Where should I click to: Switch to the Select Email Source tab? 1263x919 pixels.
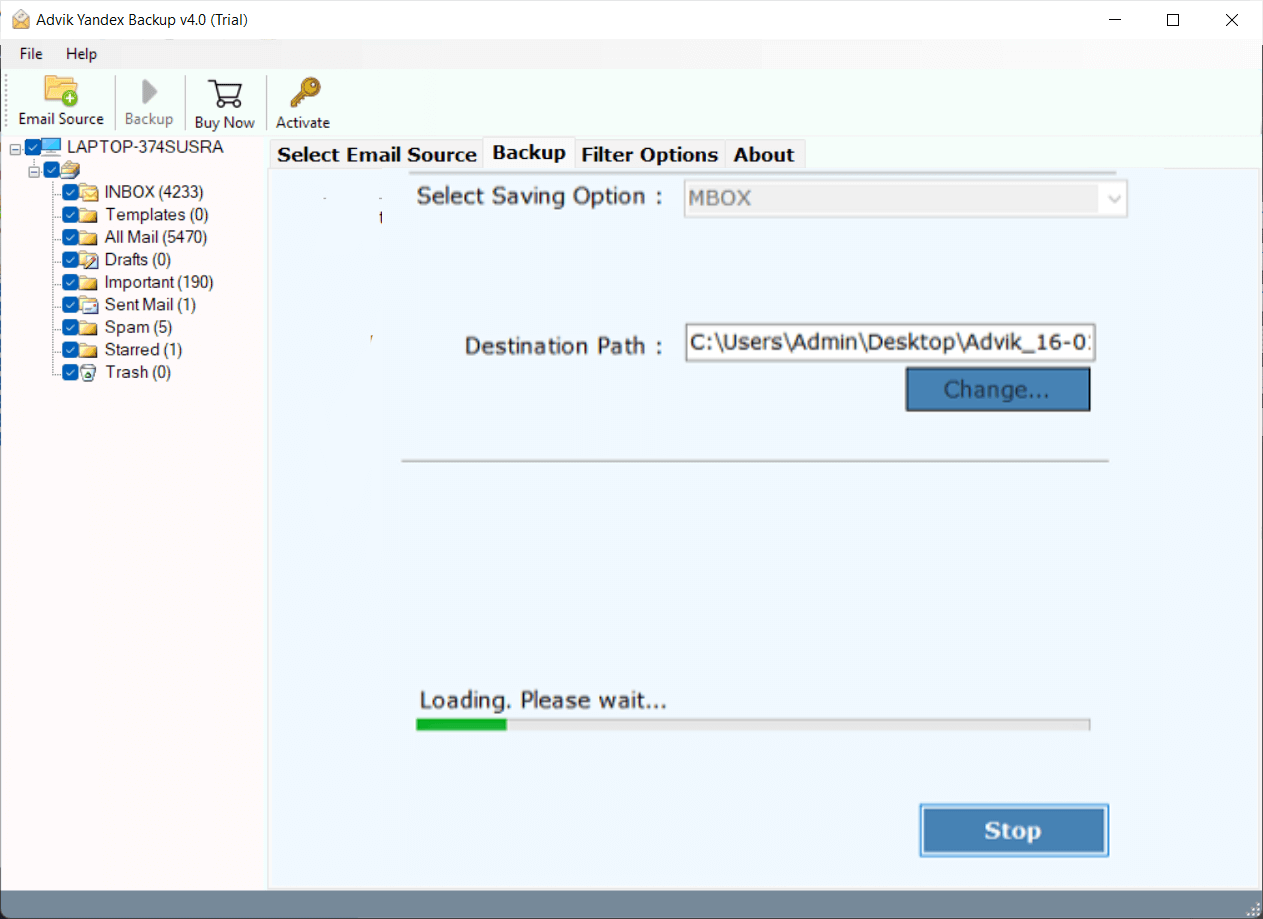(x=377, y=154)
